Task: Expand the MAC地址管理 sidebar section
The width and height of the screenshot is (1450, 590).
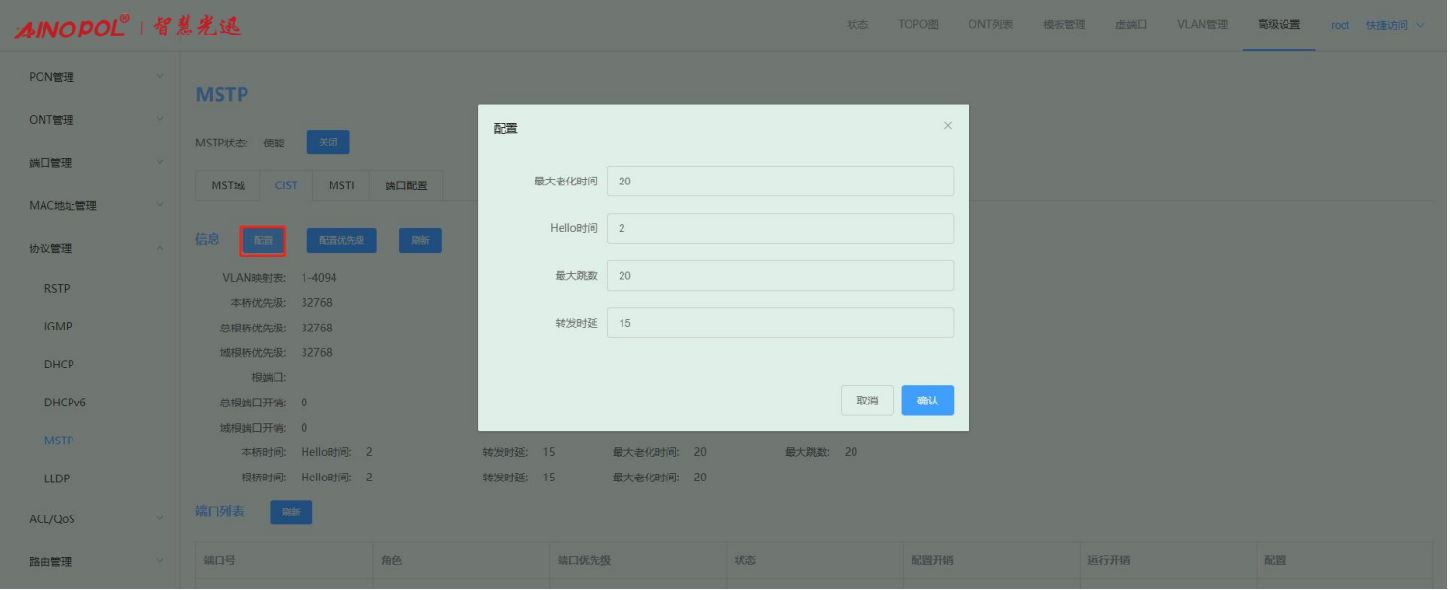Action: click(90, 206)
